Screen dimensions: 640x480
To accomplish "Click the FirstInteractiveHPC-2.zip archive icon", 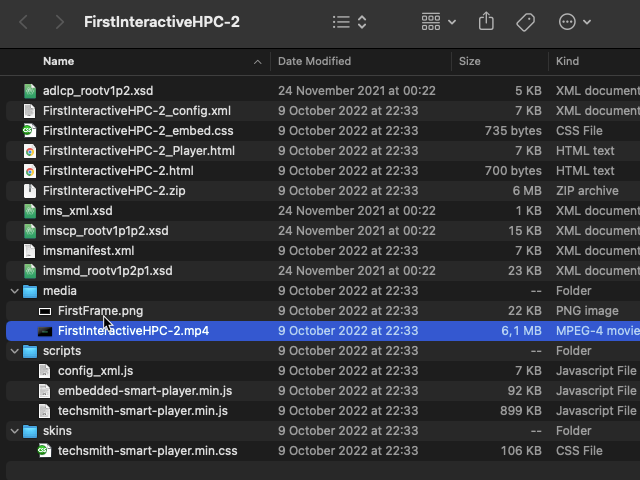I will pyautogui.click(x=30, y=191).
